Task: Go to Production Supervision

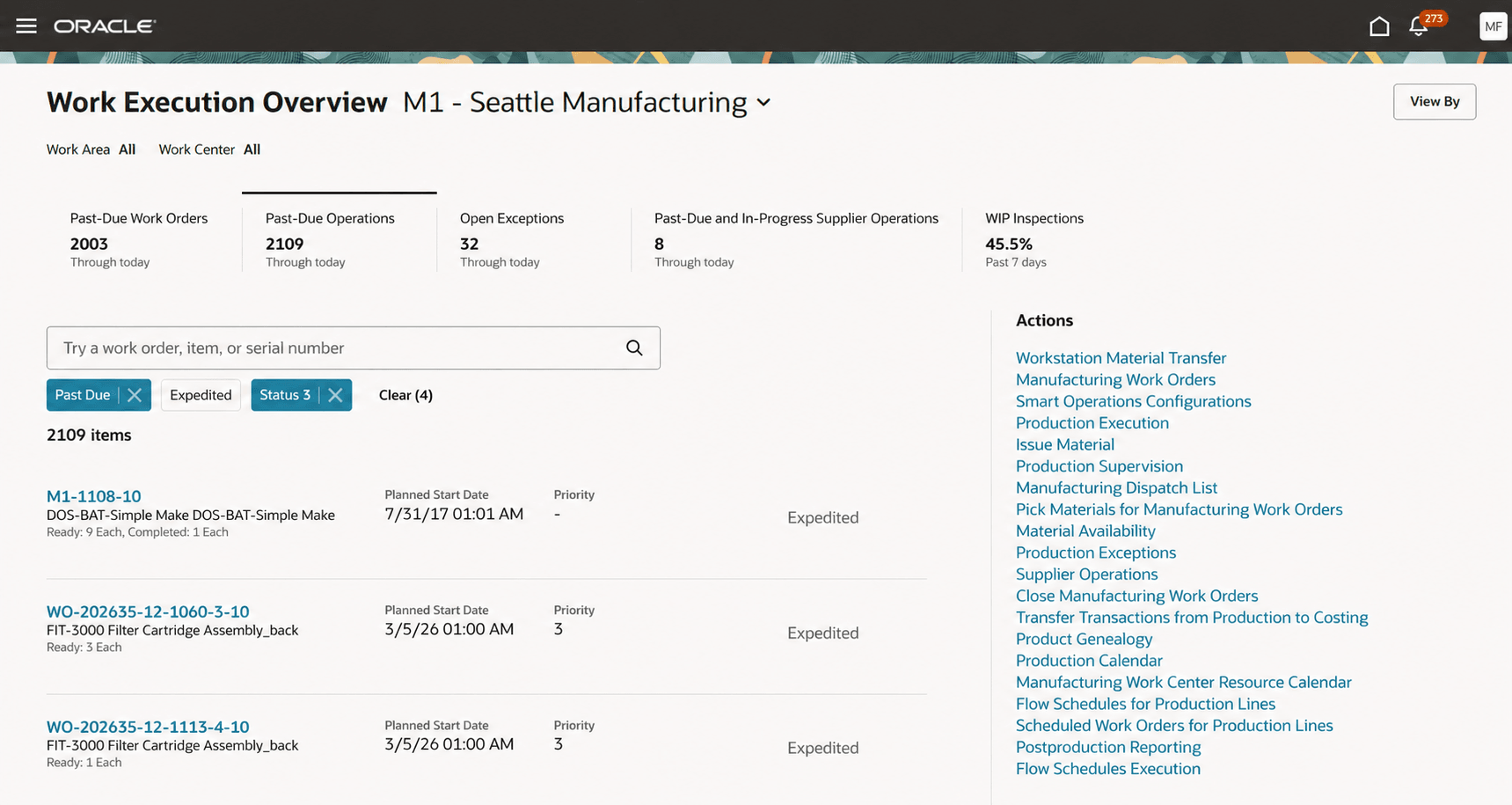Action: pyautogui.click(x=1099, y=466)
